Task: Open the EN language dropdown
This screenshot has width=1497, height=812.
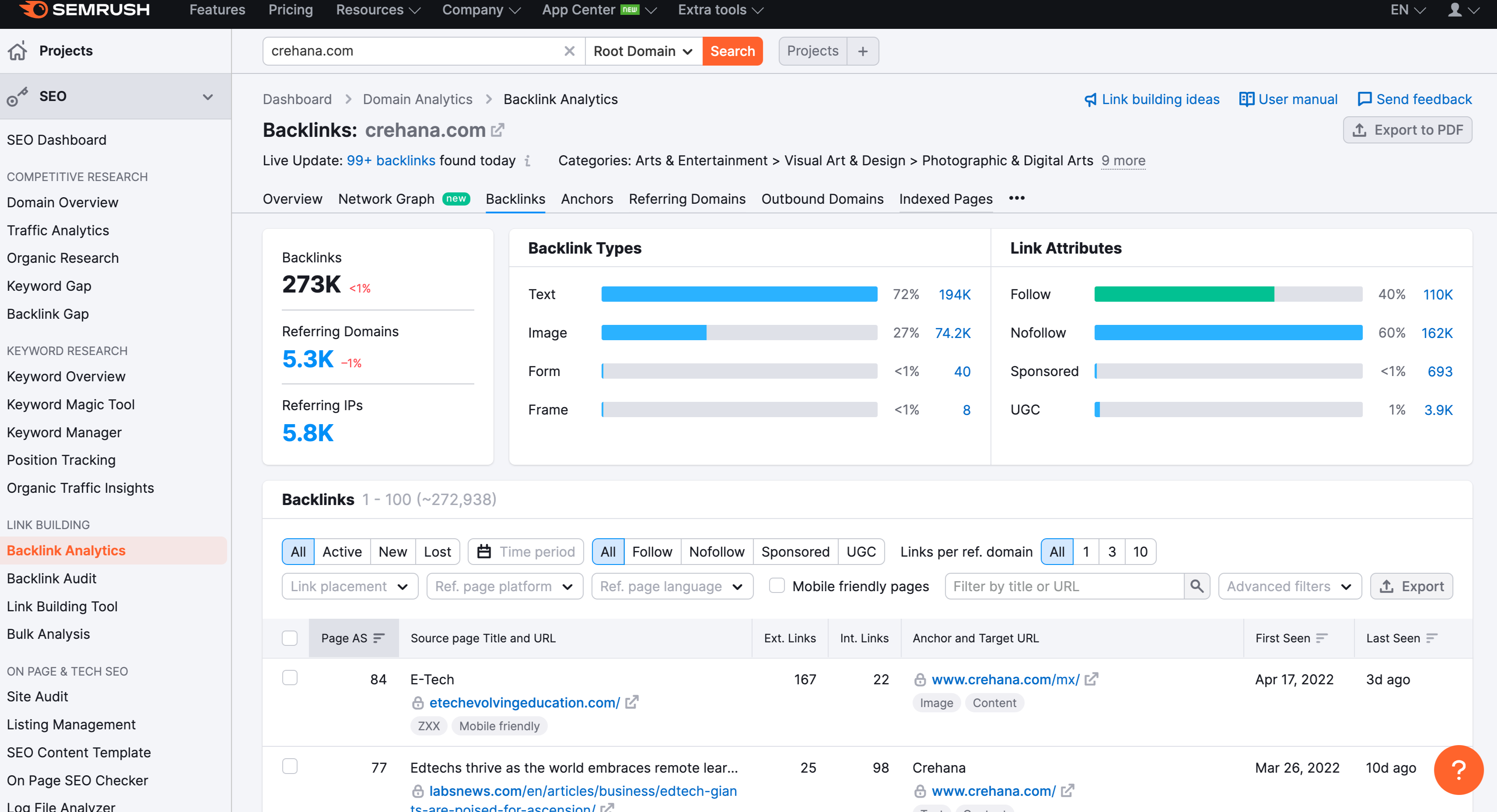Action: [1407, 10]
